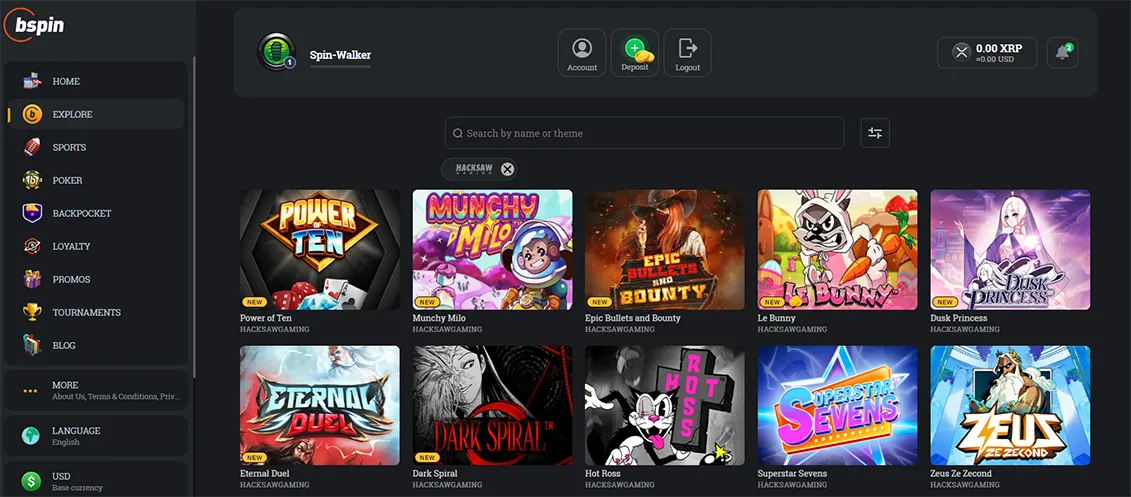The width and height of the screenshot is (1131, 497).
Task: Click the Power of Ten title text
Action: click(266, 318)
